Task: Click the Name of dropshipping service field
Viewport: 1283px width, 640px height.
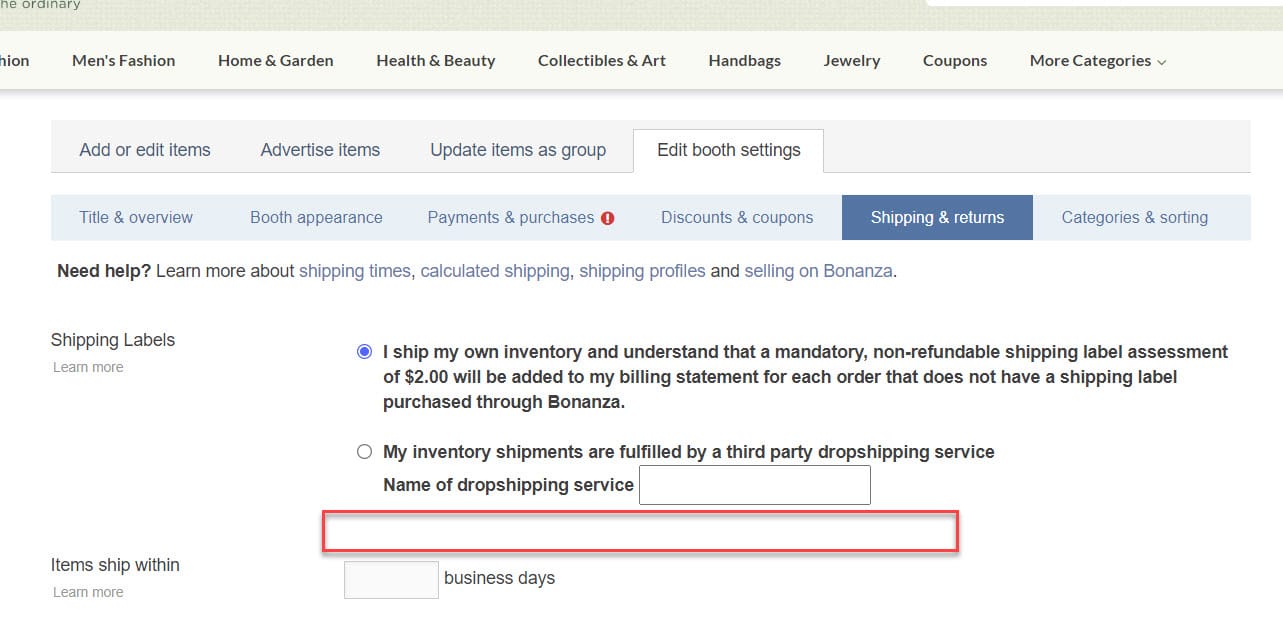Action: [754, 485]
